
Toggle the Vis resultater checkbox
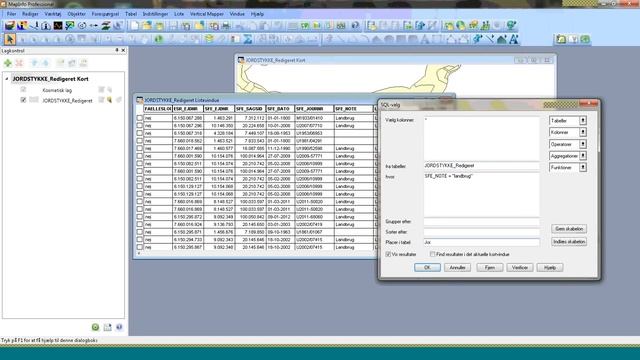[x=388, y=254]
